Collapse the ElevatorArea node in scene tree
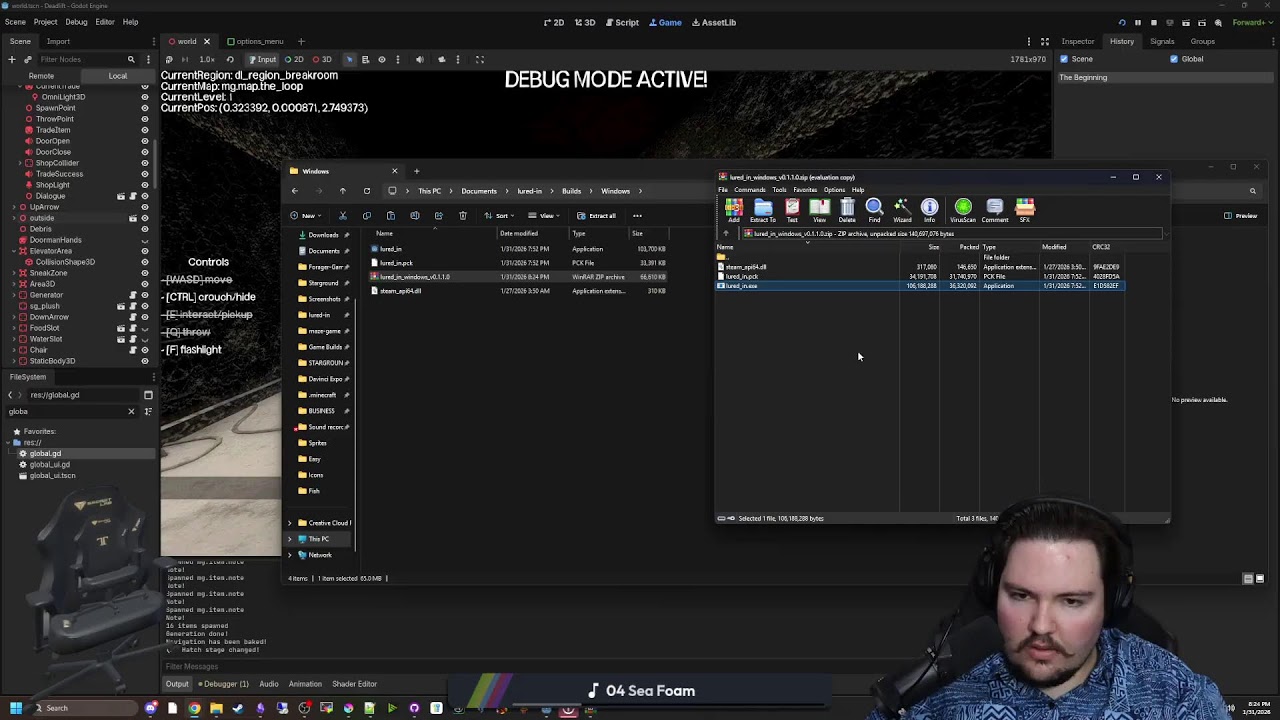Screen dimensions: 1280x720 point(12,251)
